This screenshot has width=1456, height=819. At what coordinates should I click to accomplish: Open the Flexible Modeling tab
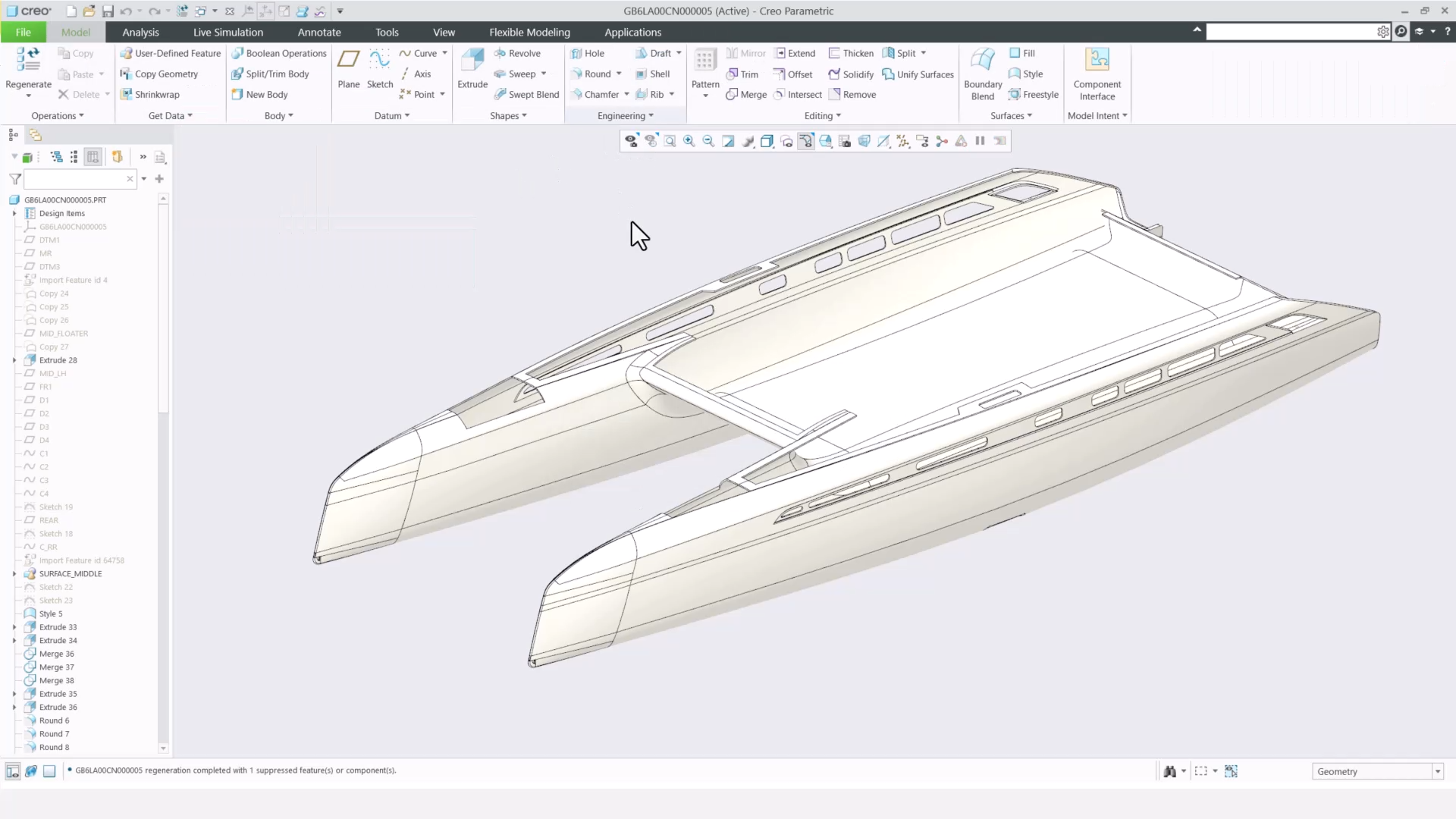point(529,32)
